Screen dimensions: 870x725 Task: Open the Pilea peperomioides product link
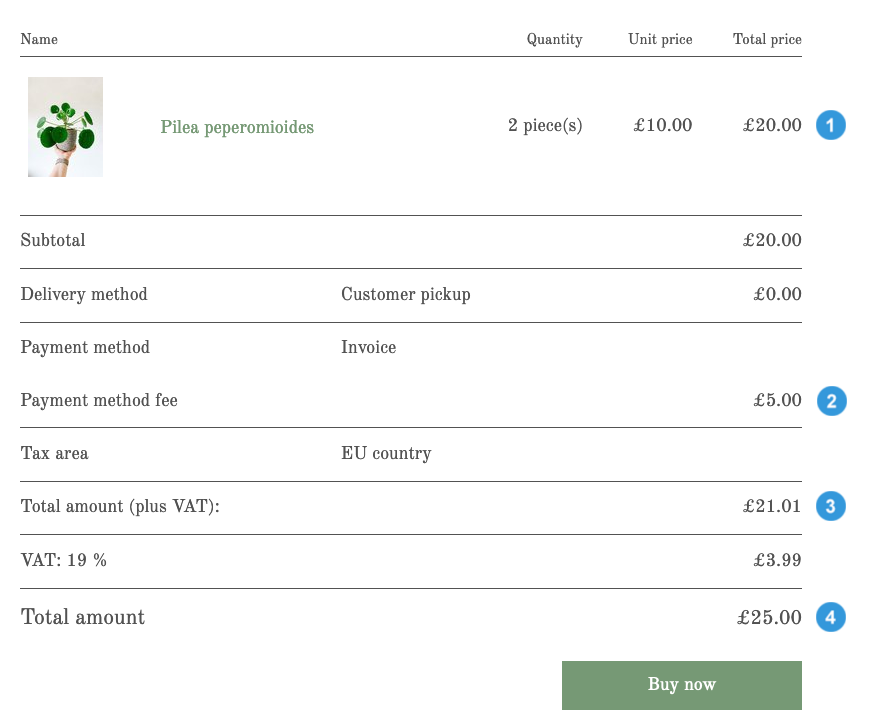coord(237,128)
